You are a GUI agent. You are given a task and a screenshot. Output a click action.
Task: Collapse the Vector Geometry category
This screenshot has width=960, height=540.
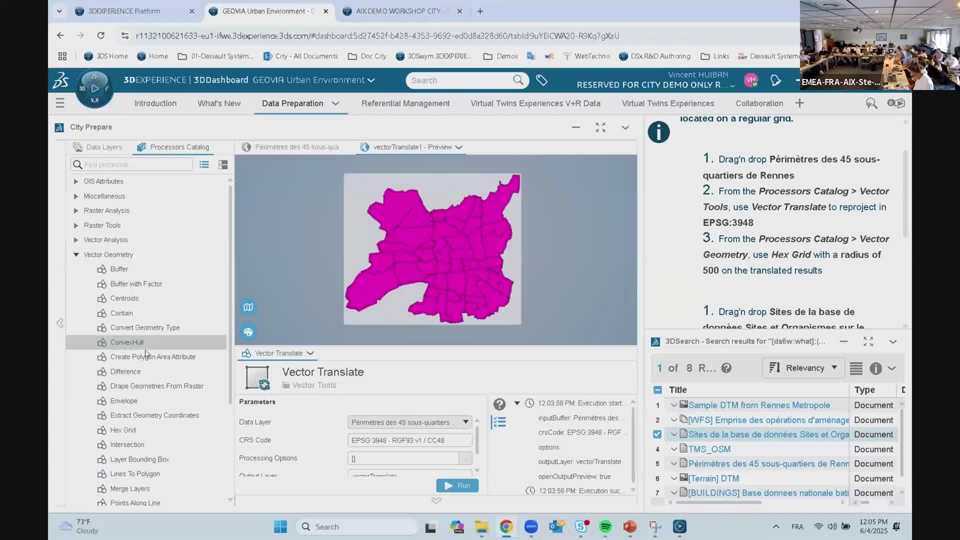point(76,255)
